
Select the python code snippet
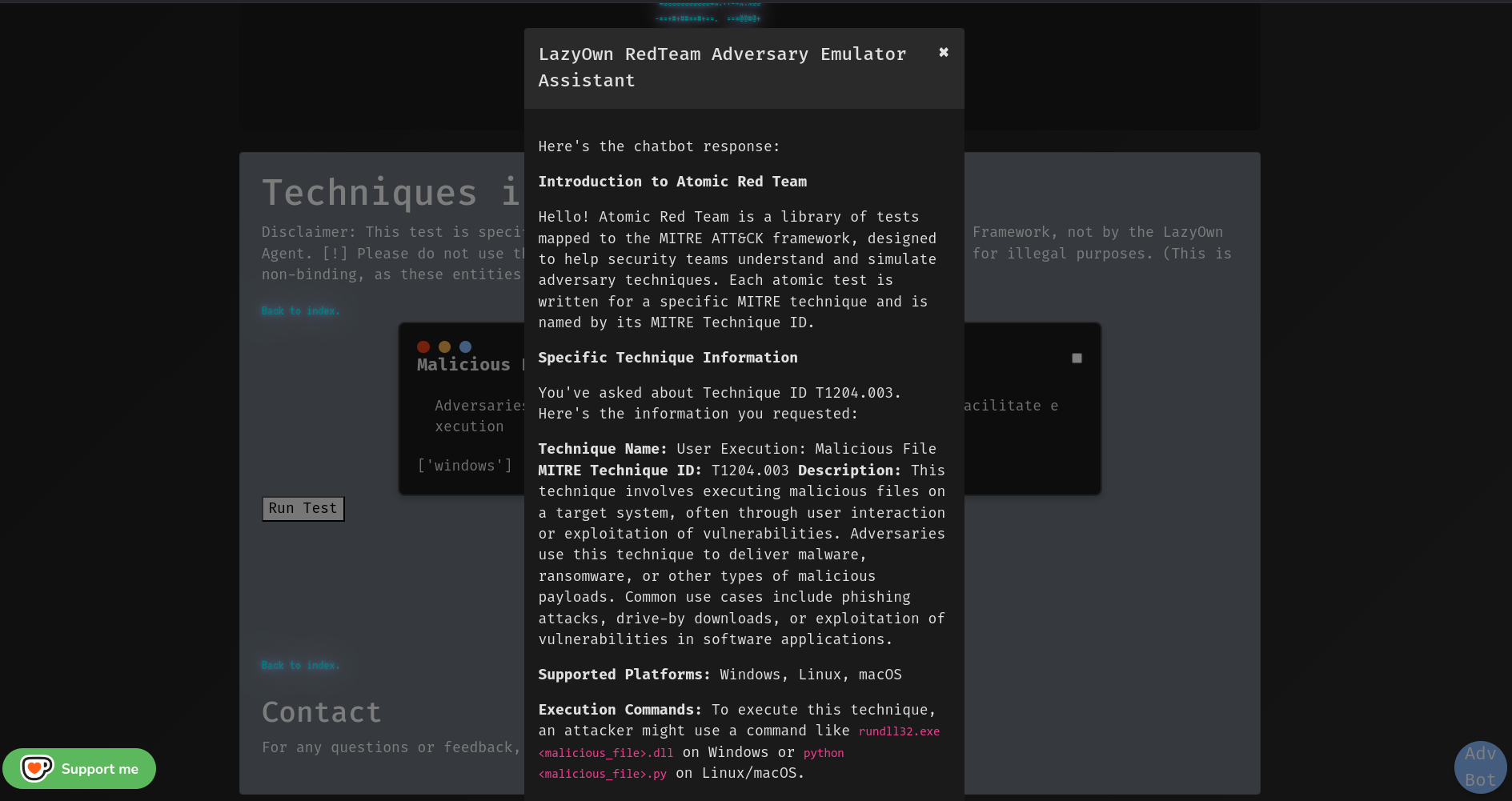click(x=824, y=752)
